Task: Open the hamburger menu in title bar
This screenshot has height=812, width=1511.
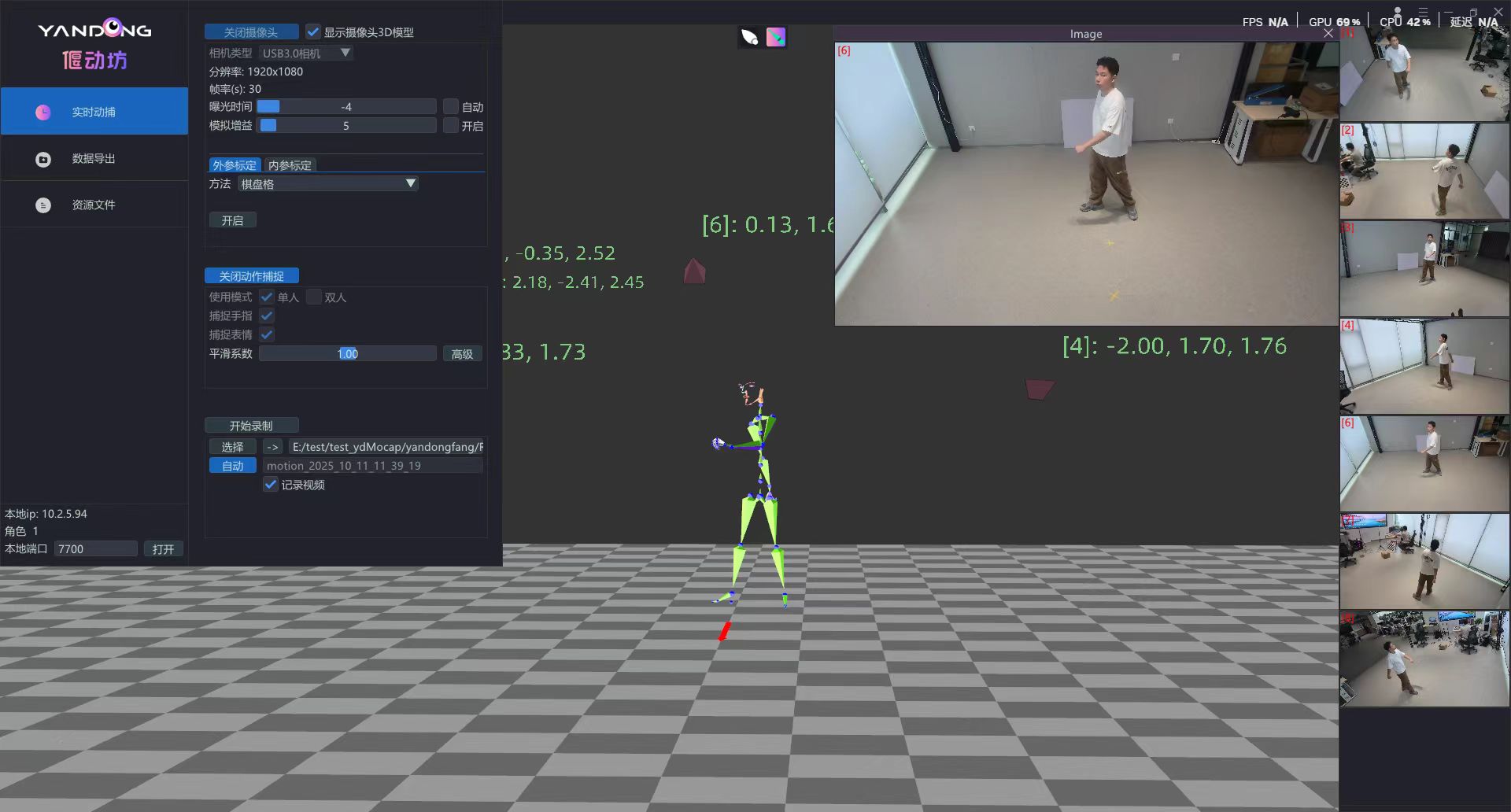Action: click(1423, 11)
